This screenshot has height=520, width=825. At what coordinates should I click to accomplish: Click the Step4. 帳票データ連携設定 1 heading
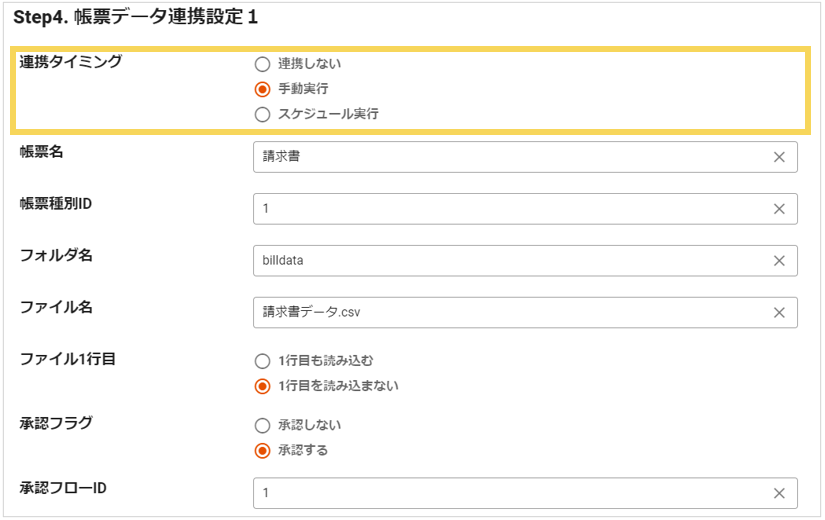(137, 18)
